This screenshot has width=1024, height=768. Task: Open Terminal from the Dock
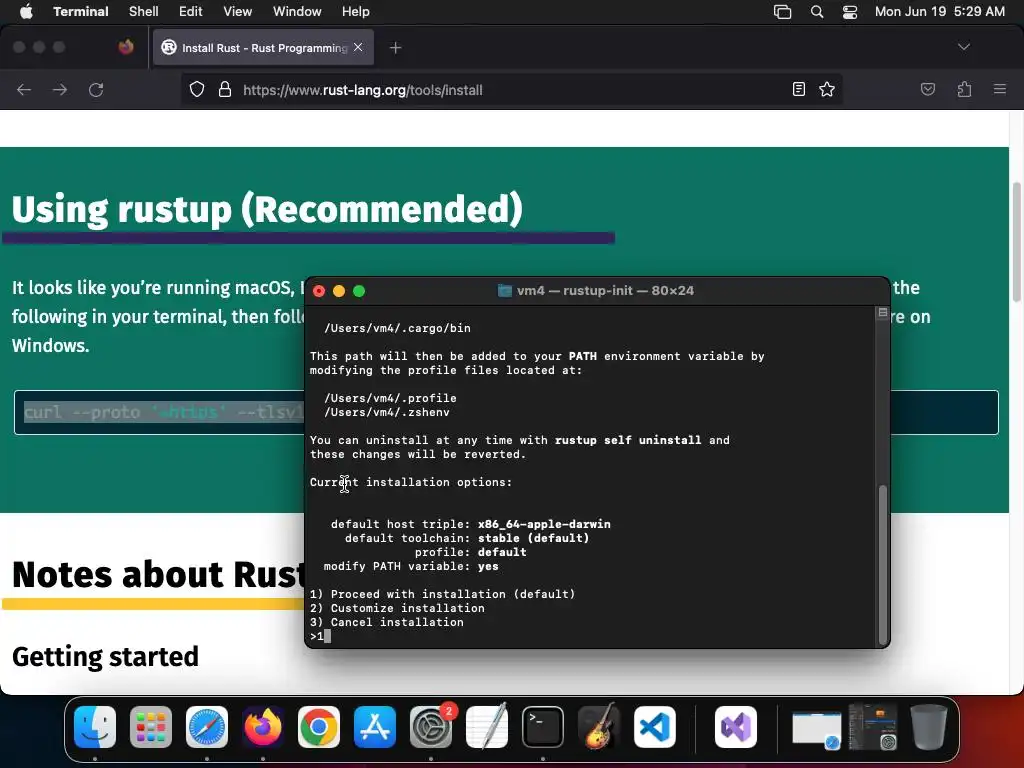543,727
